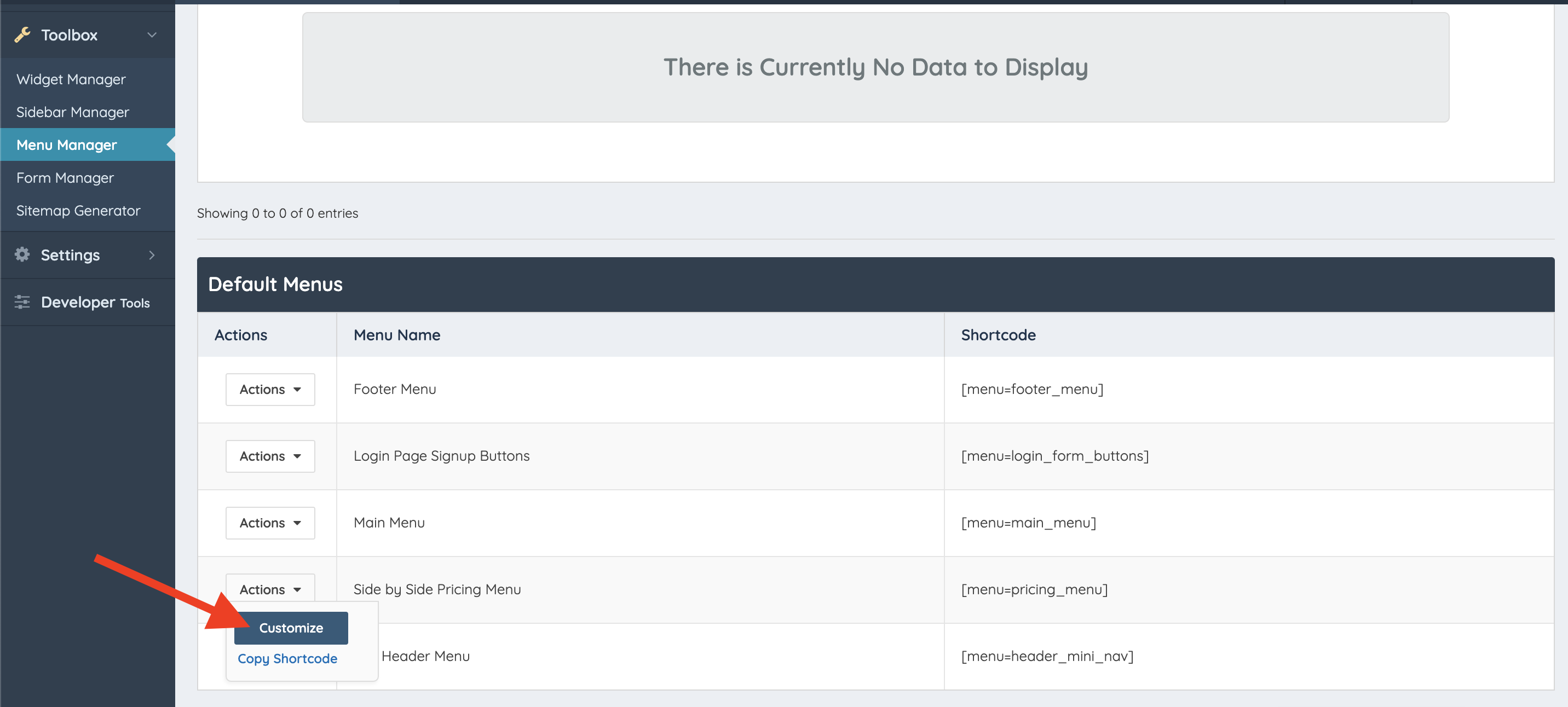This screenshot has width=1568, height=707.
Task: Open Form Manager page
Action: (65, 178)
